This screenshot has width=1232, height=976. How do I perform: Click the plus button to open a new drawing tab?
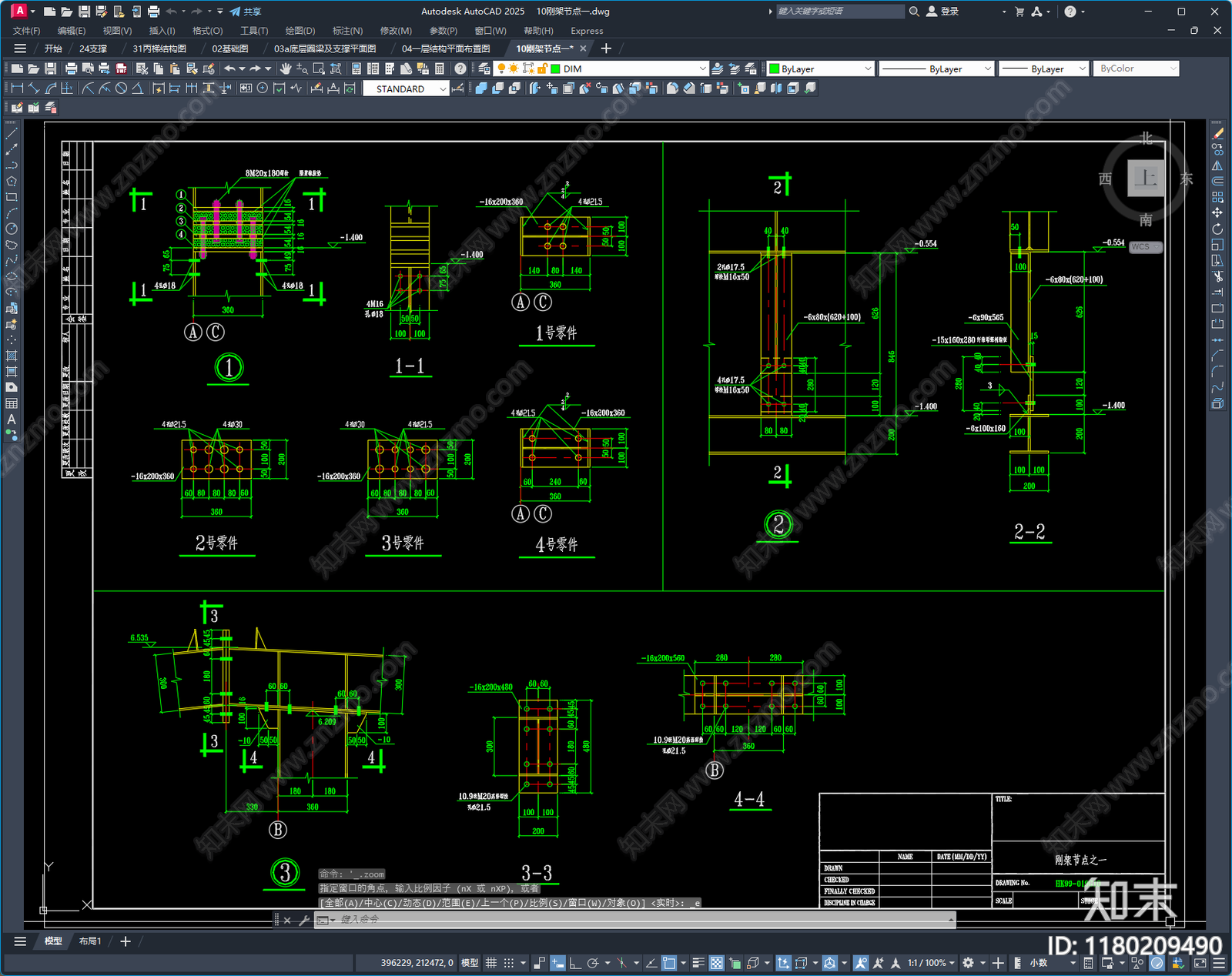coord(606,48)
